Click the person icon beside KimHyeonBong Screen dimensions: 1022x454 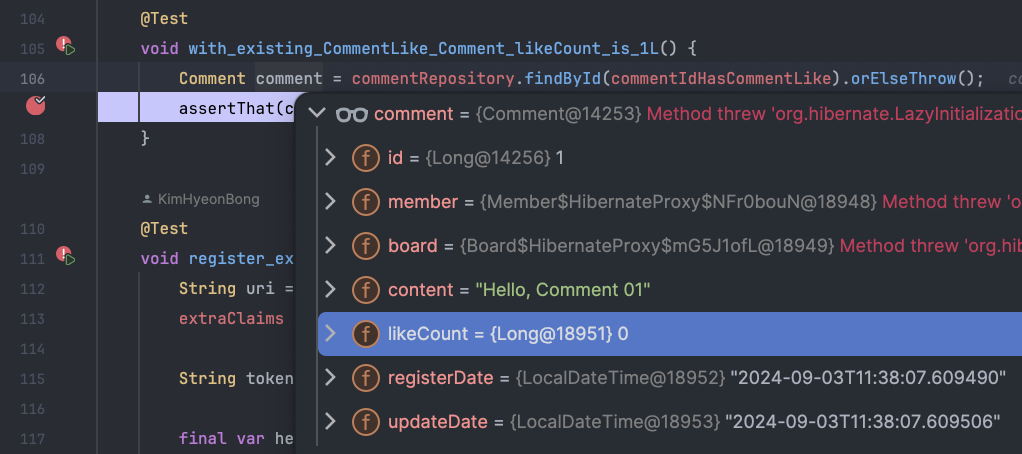click(147, 199)
